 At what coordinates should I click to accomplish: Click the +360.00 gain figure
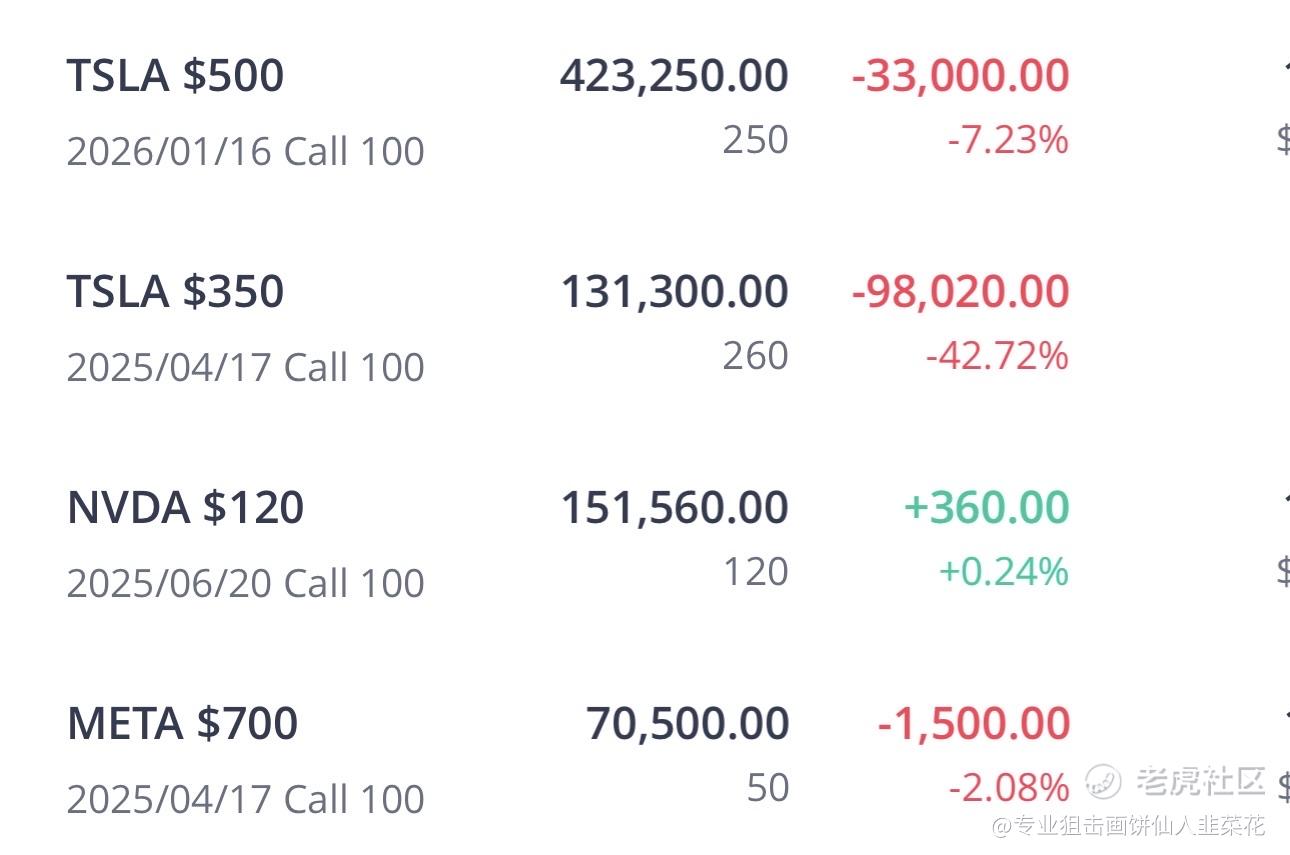tap(987, 508)
